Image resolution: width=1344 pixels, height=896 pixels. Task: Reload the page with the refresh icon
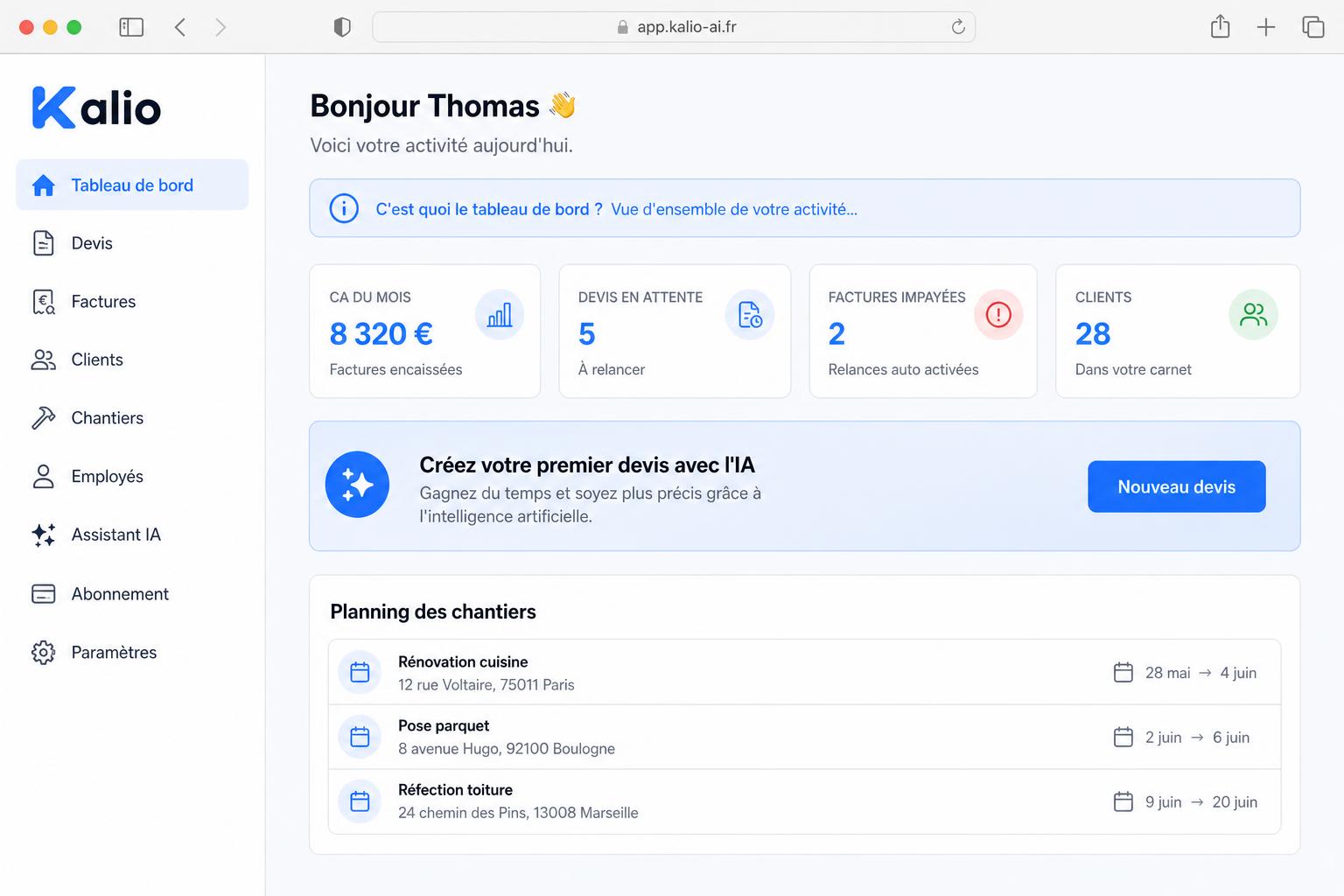pos(958,27)
